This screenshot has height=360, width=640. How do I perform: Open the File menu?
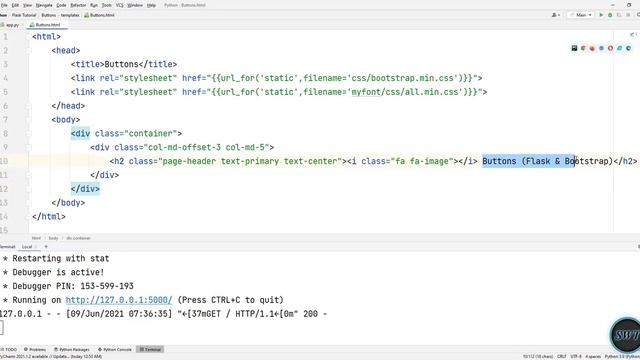[x=4, y=5]
